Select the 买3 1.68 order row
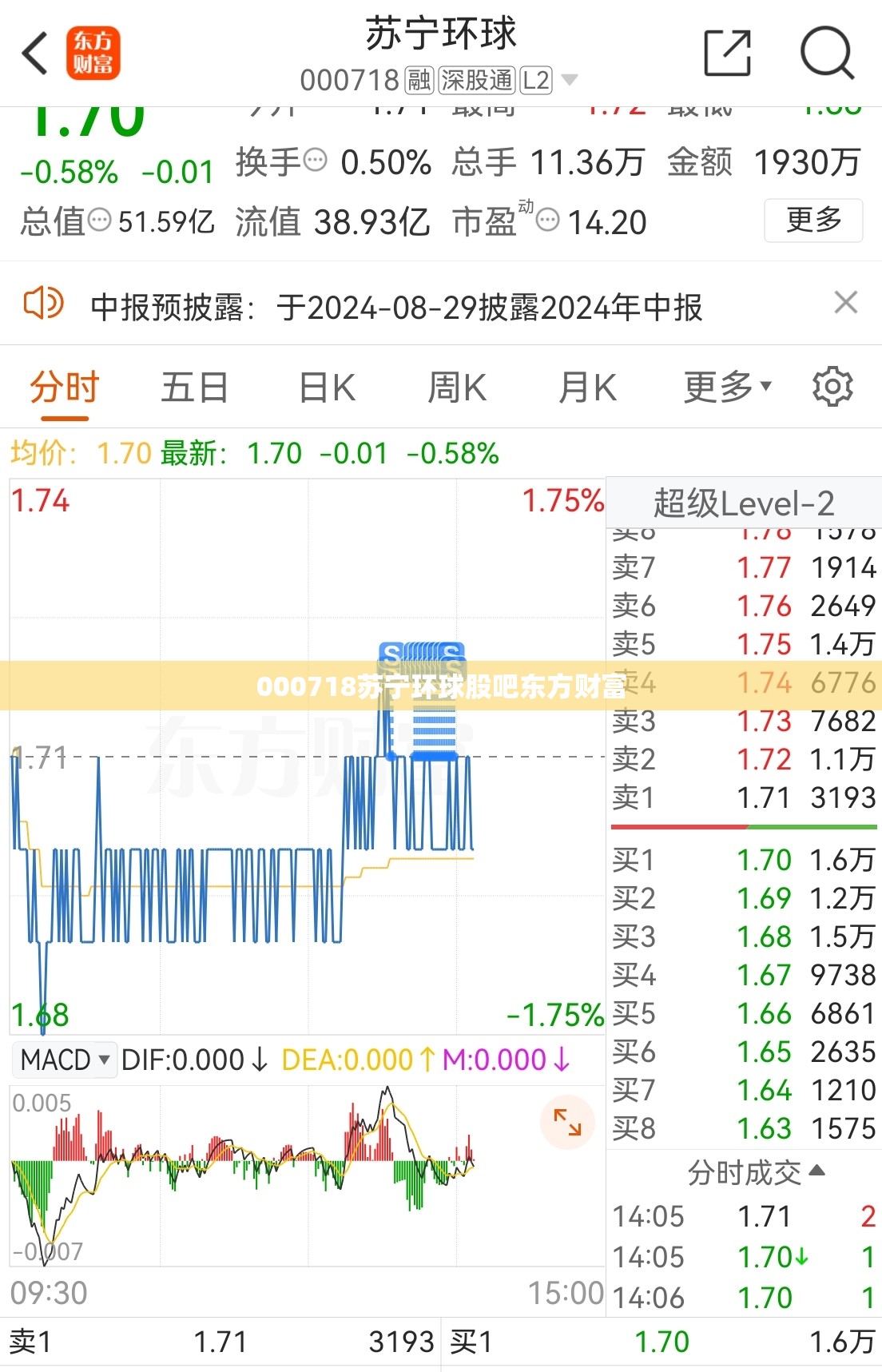 744,937
